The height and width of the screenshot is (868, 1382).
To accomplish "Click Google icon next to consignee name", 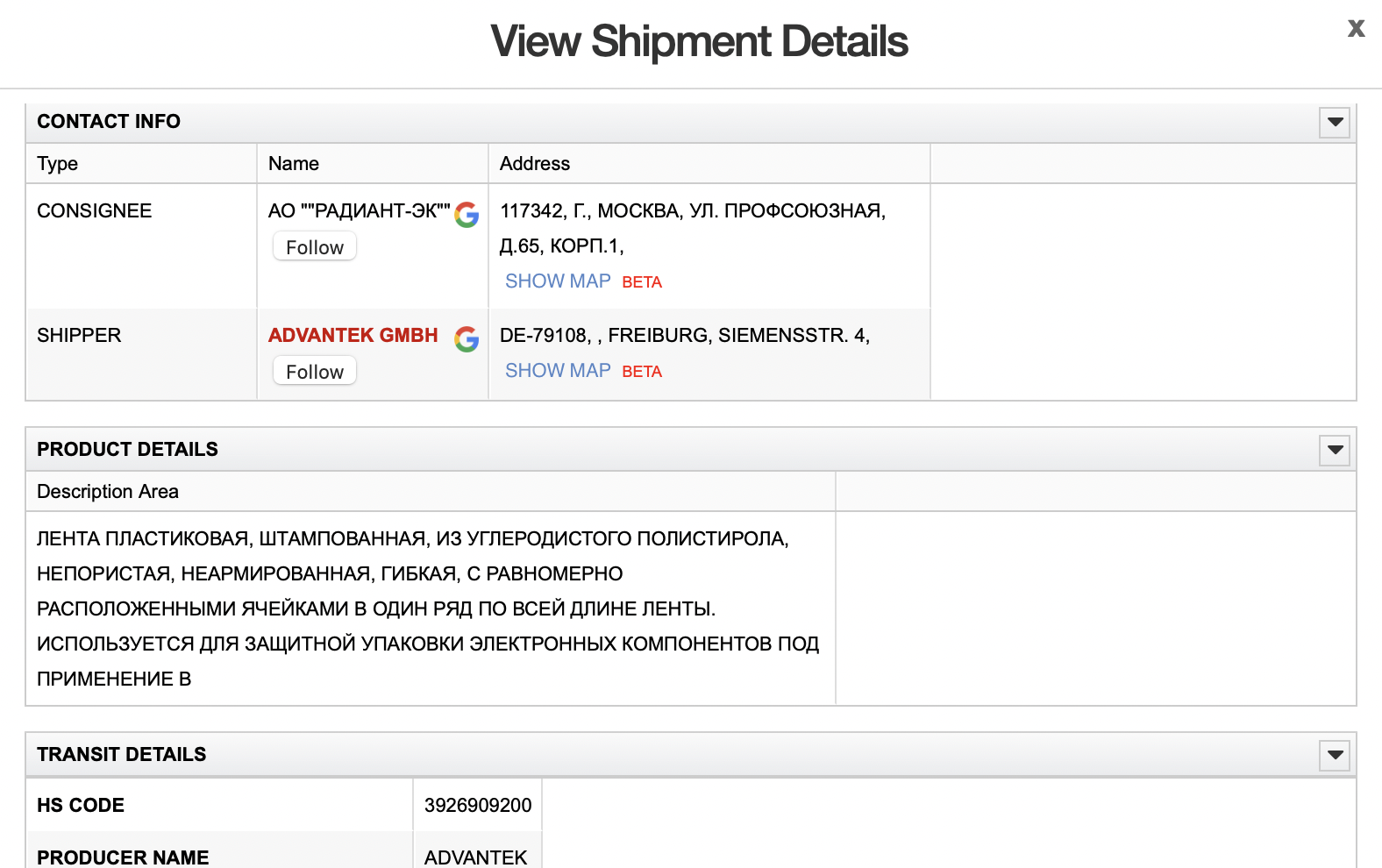I will pos(467,214).
